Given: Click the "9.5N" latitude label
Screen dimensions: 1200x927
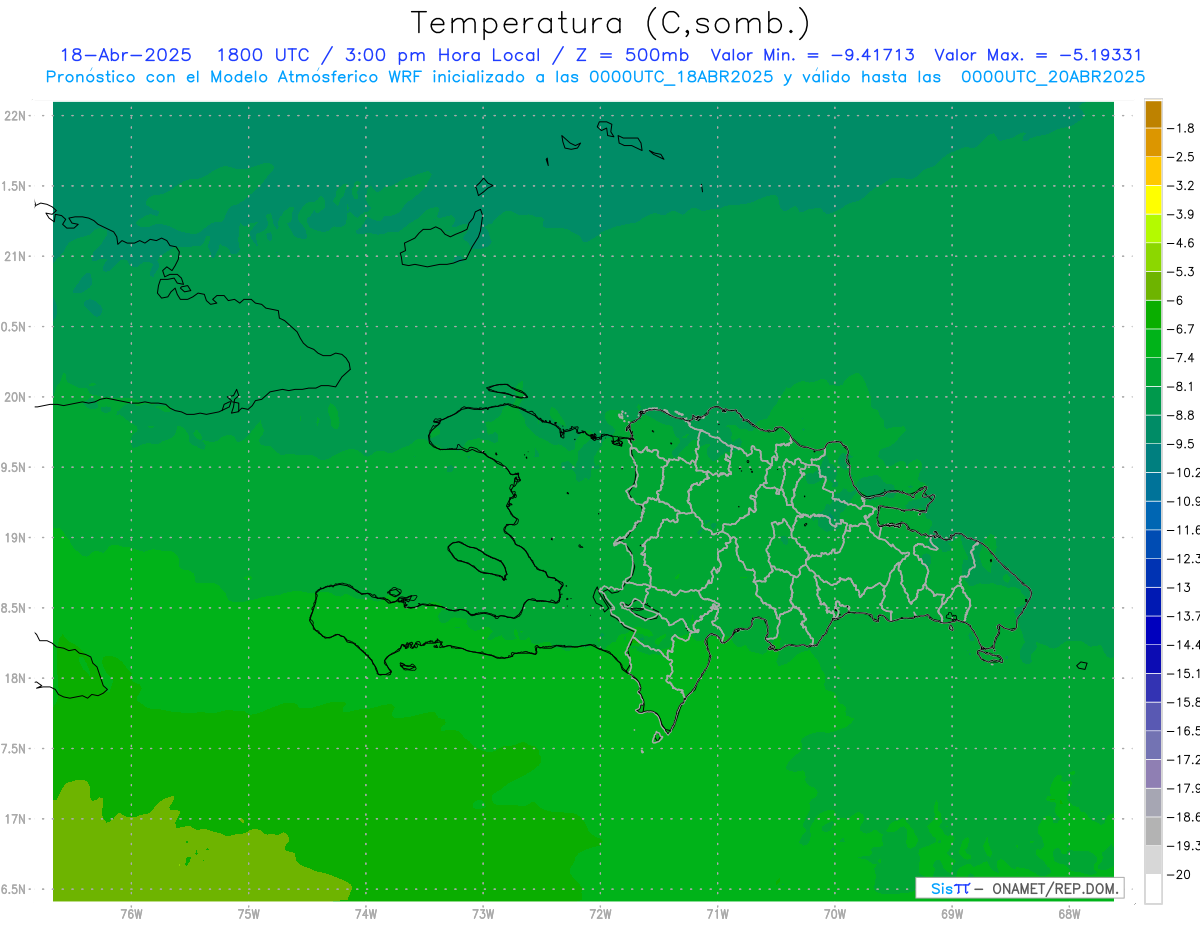Looking at the screenshot, I should pyautogui.click(x=14, y=467).
